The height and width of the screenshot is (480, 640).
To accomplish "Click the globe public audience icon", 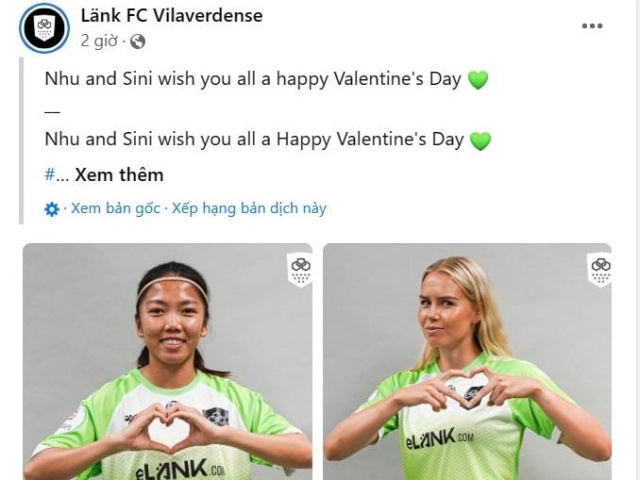I will coord(138,41).
